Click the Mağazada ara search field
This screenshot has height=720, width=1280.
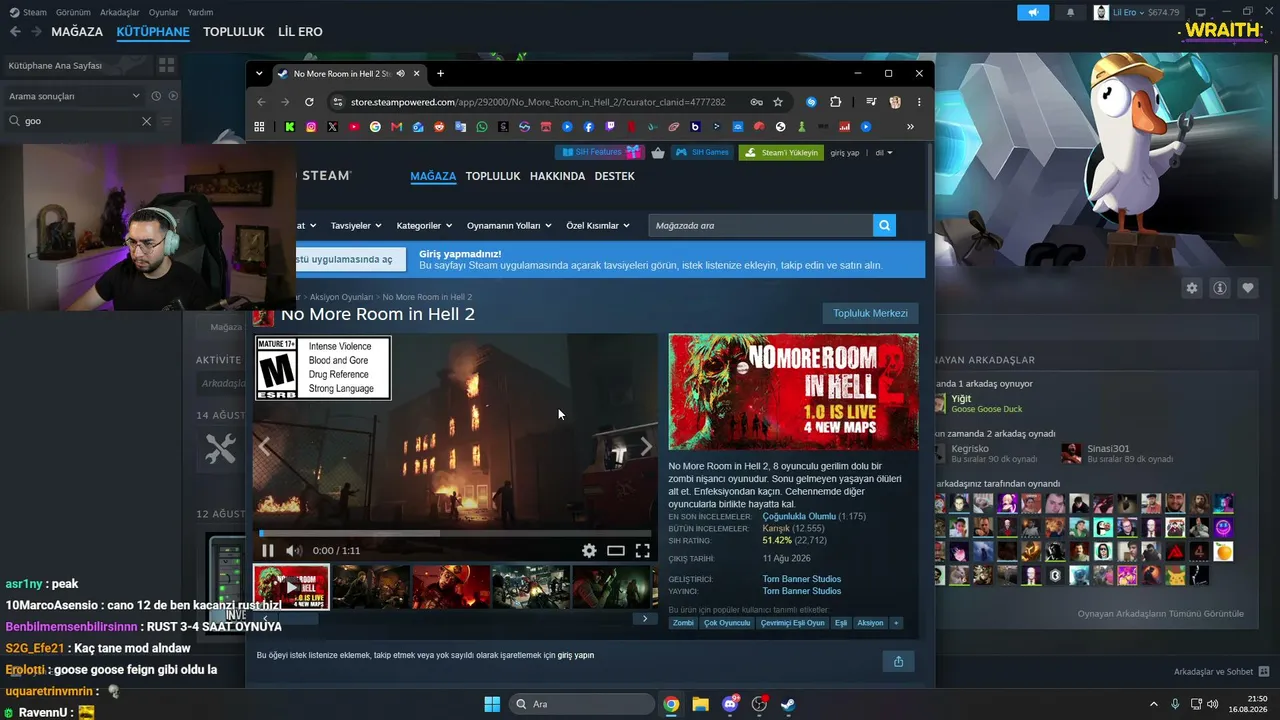tap(760, 226)
